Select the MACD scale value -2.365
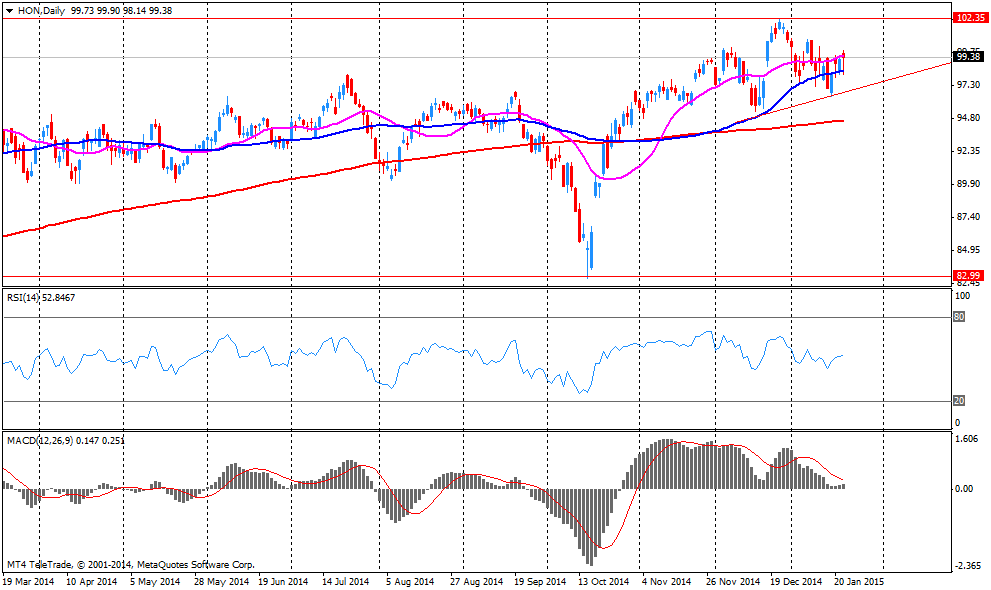 tap(968, 566)
